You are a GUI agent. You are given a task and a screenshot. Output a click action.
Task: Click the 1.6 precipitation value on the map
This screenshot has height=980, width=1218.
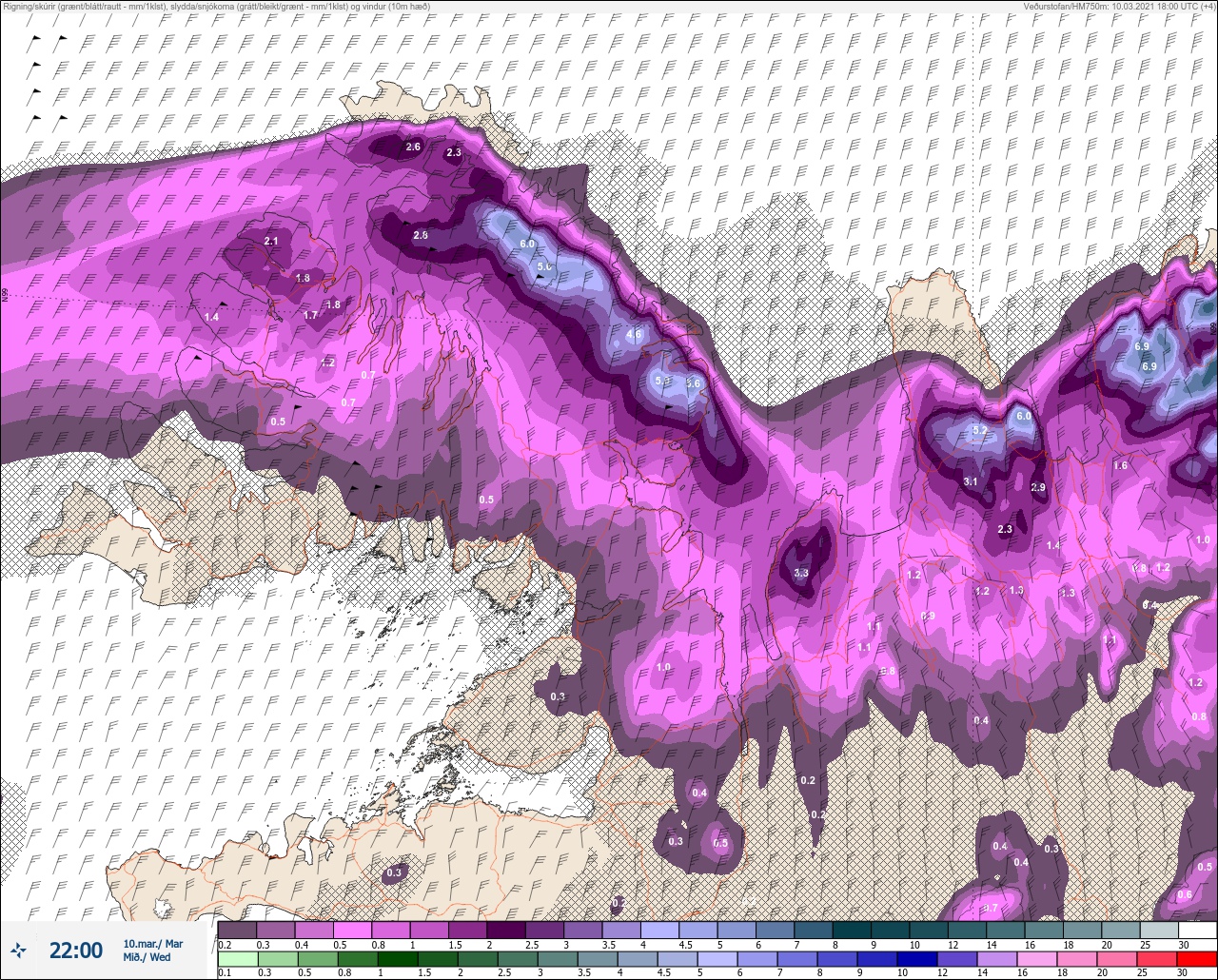point(1120,465)
